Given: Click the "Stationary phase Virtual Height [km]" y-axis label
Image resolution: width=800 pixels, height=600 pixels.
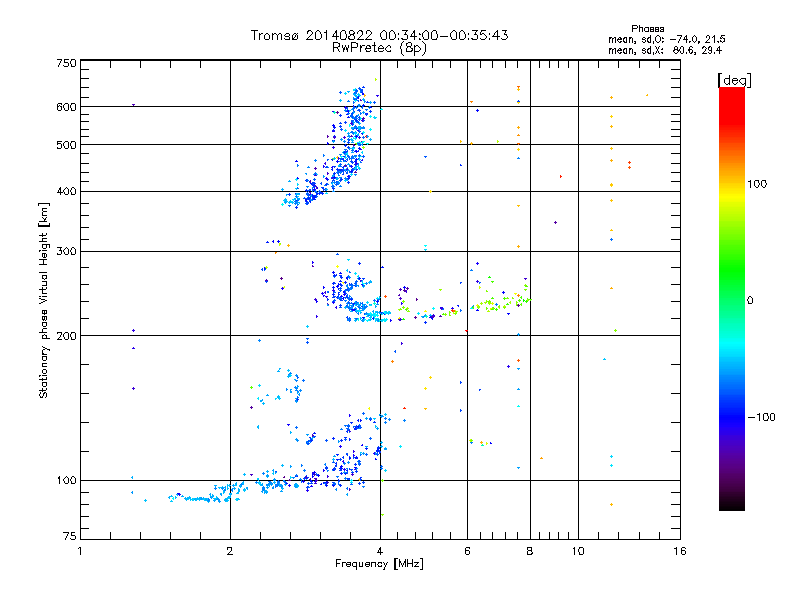Looking at the screenshot, I should (x=44, y=300).
